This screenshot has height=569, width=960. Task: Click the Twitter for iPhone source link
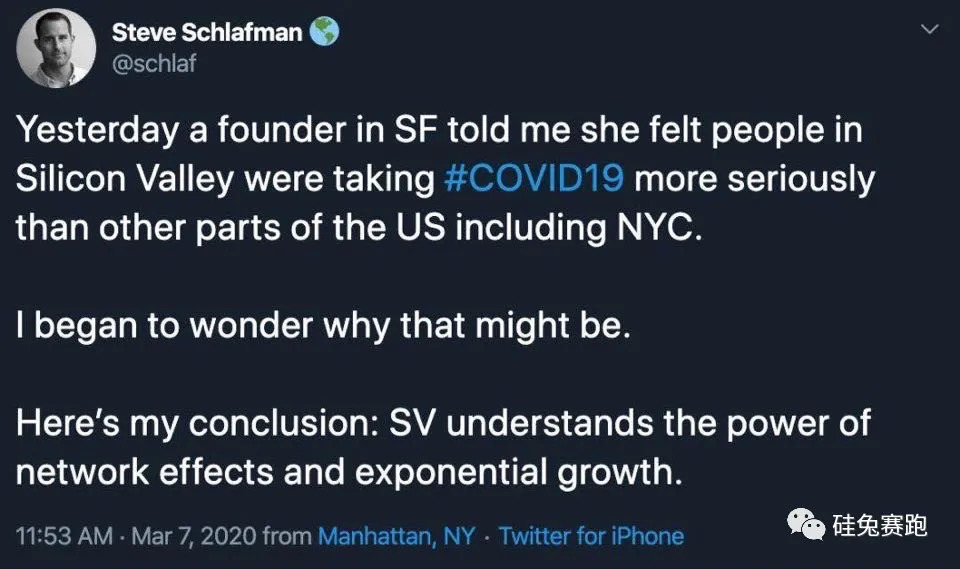pos(591,536)
